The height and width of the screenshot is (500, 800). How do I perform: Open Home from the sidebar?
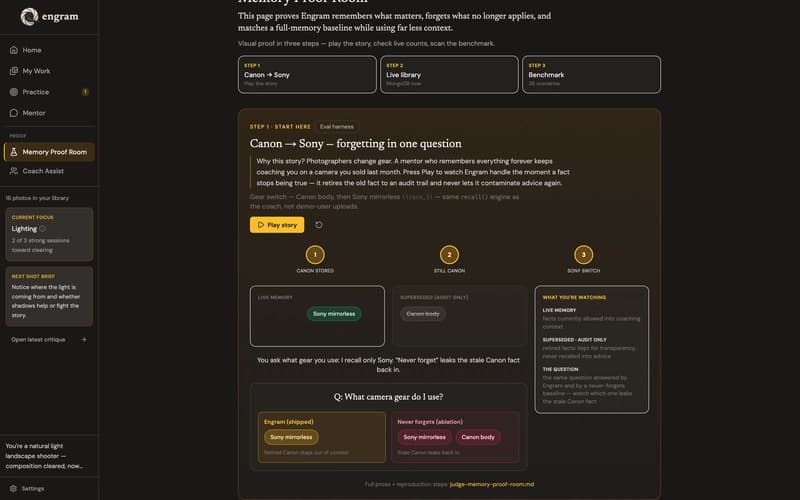coord(49,50)
